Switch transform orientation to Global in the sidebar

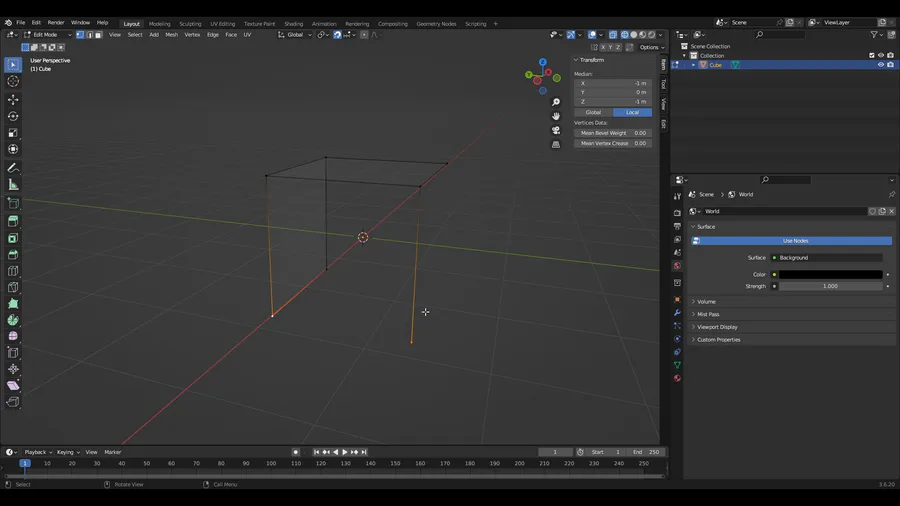click(593, 112)
